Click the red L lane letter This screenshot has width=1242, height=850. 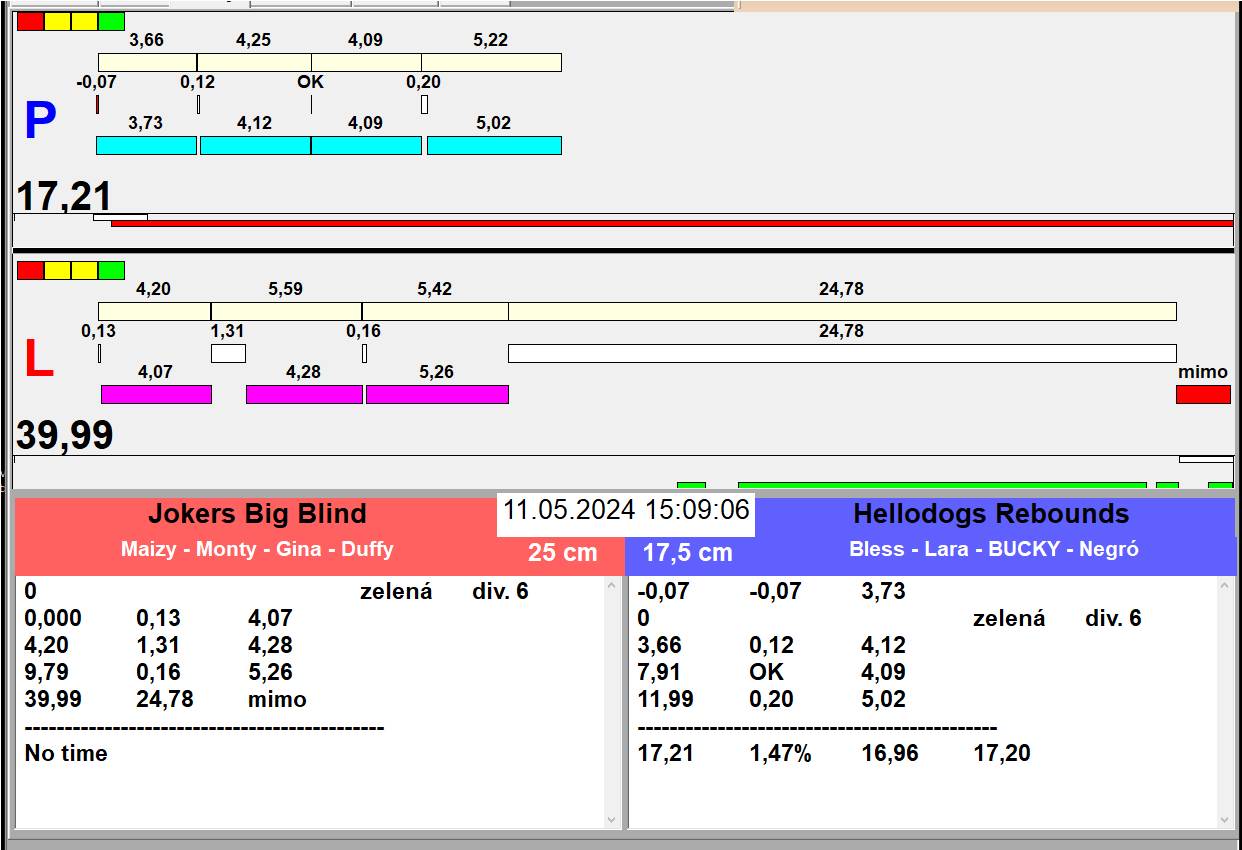coord(38,360)
